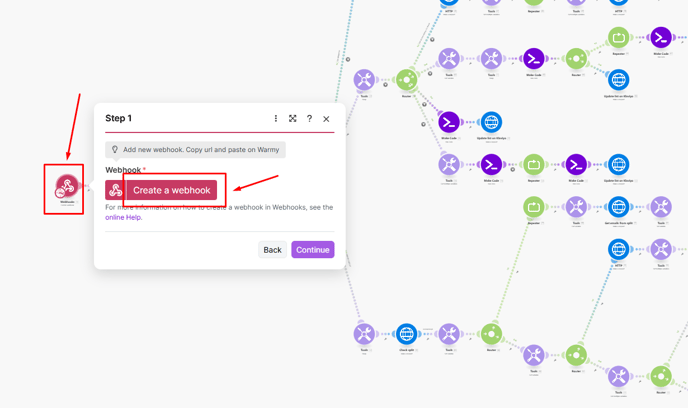Click the Step 1 dialog title
Image resolution: width=688 pixels, height=408 pixels.
118,118
